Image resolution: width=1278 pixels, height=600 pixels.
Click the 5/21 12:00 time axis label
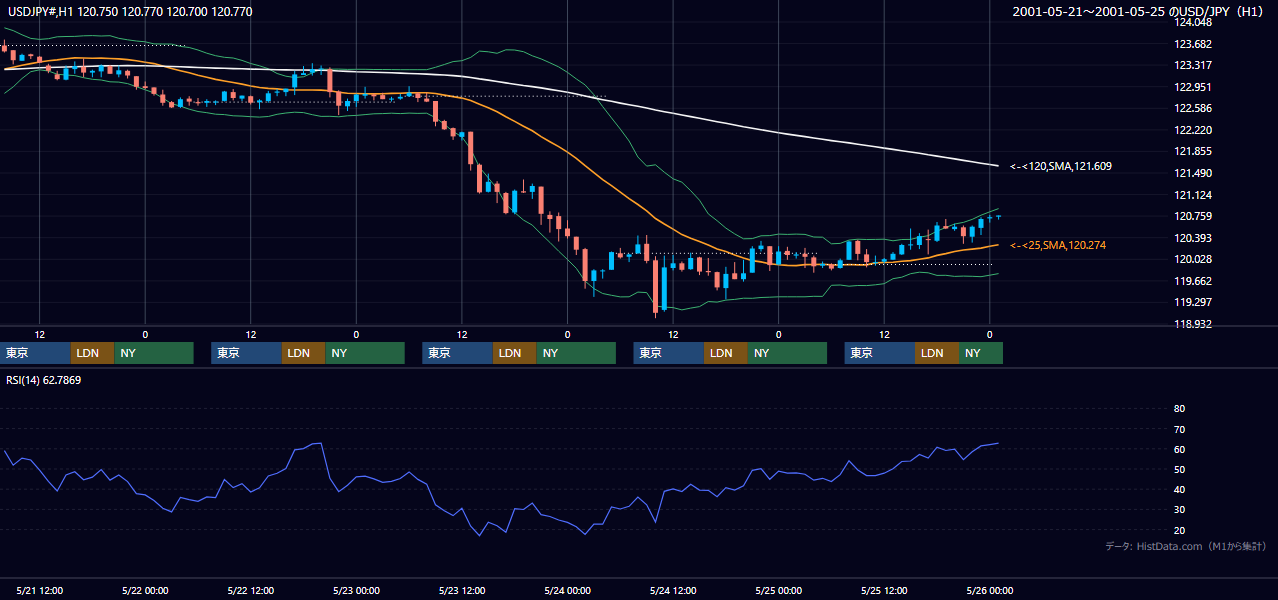[40, 591]
